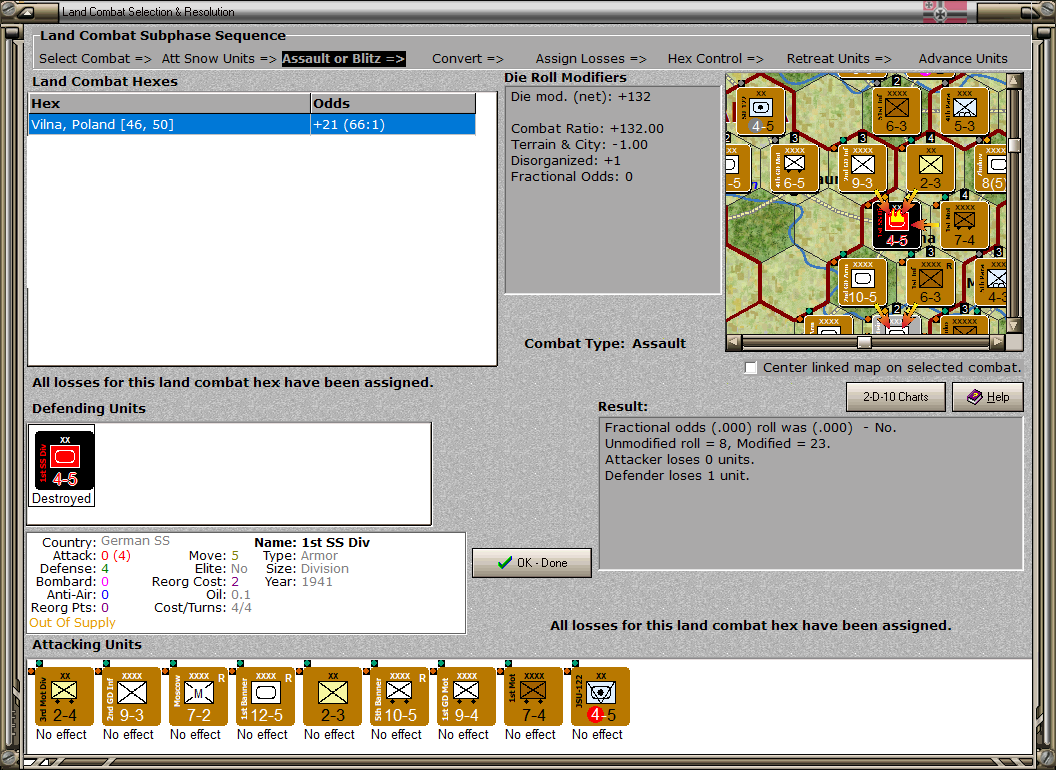Select the 3rd Mot Div 2-4 attacker
This screenshot has height=770, width=1056.
click(x=64, y=697)
